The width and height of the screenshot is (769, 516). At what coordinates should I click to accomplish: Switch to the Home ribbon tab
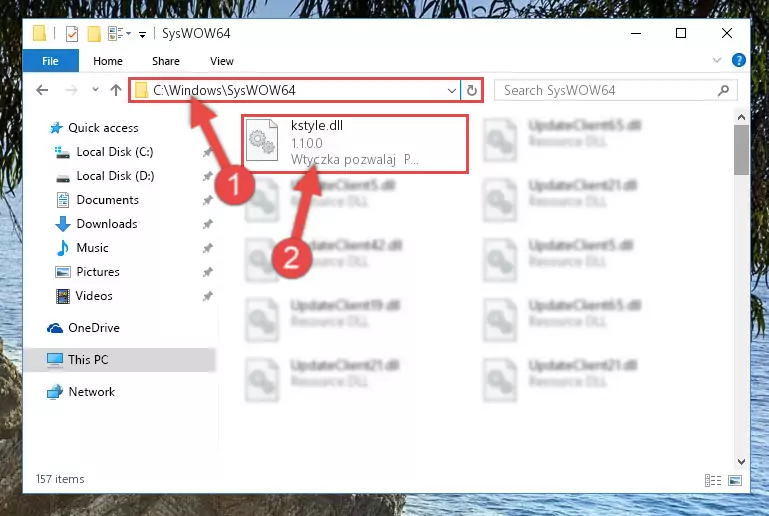coord(108,61)
